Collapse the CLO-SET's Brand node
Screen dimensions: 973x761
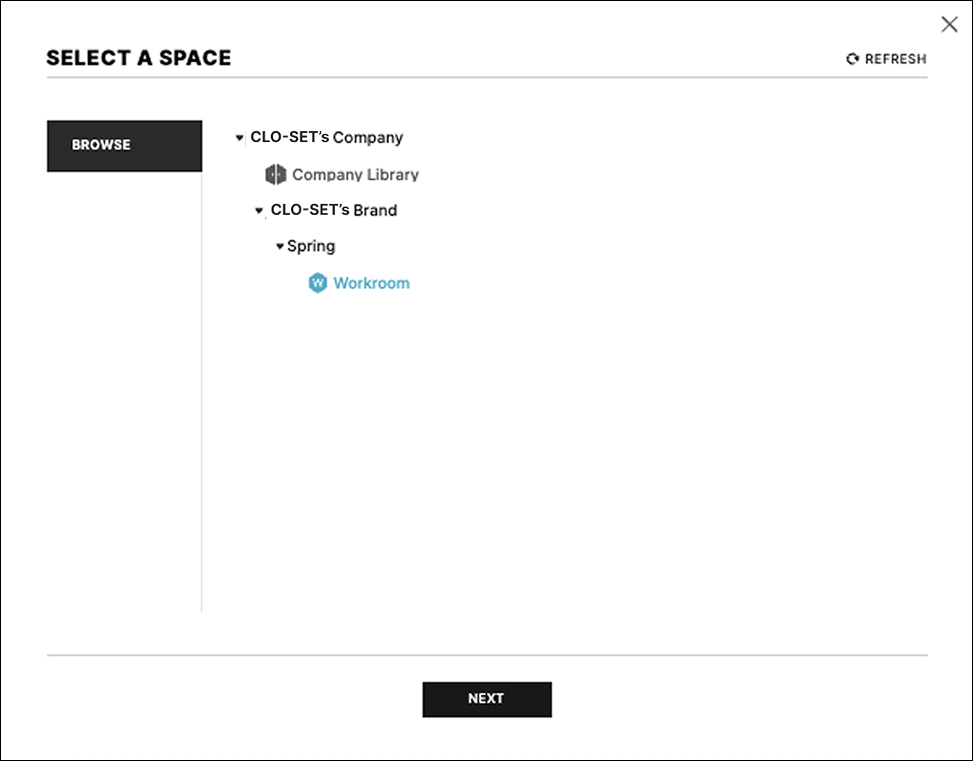coord(259,210)
